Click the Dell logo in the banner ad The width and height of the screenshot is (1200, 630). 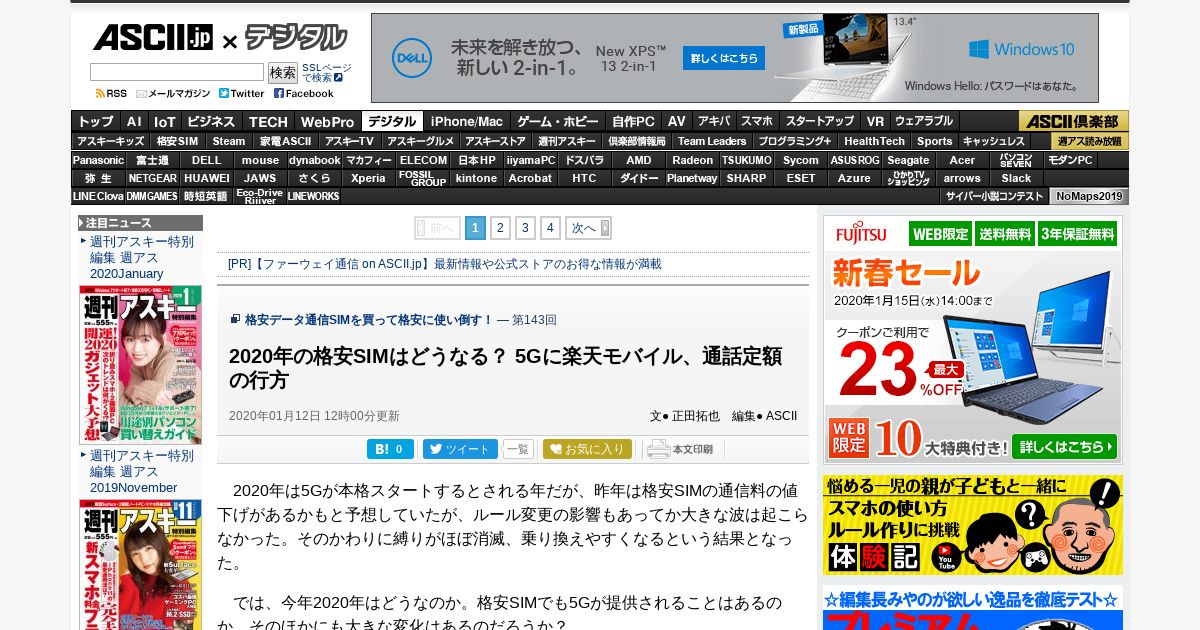[x=411, y=58]
